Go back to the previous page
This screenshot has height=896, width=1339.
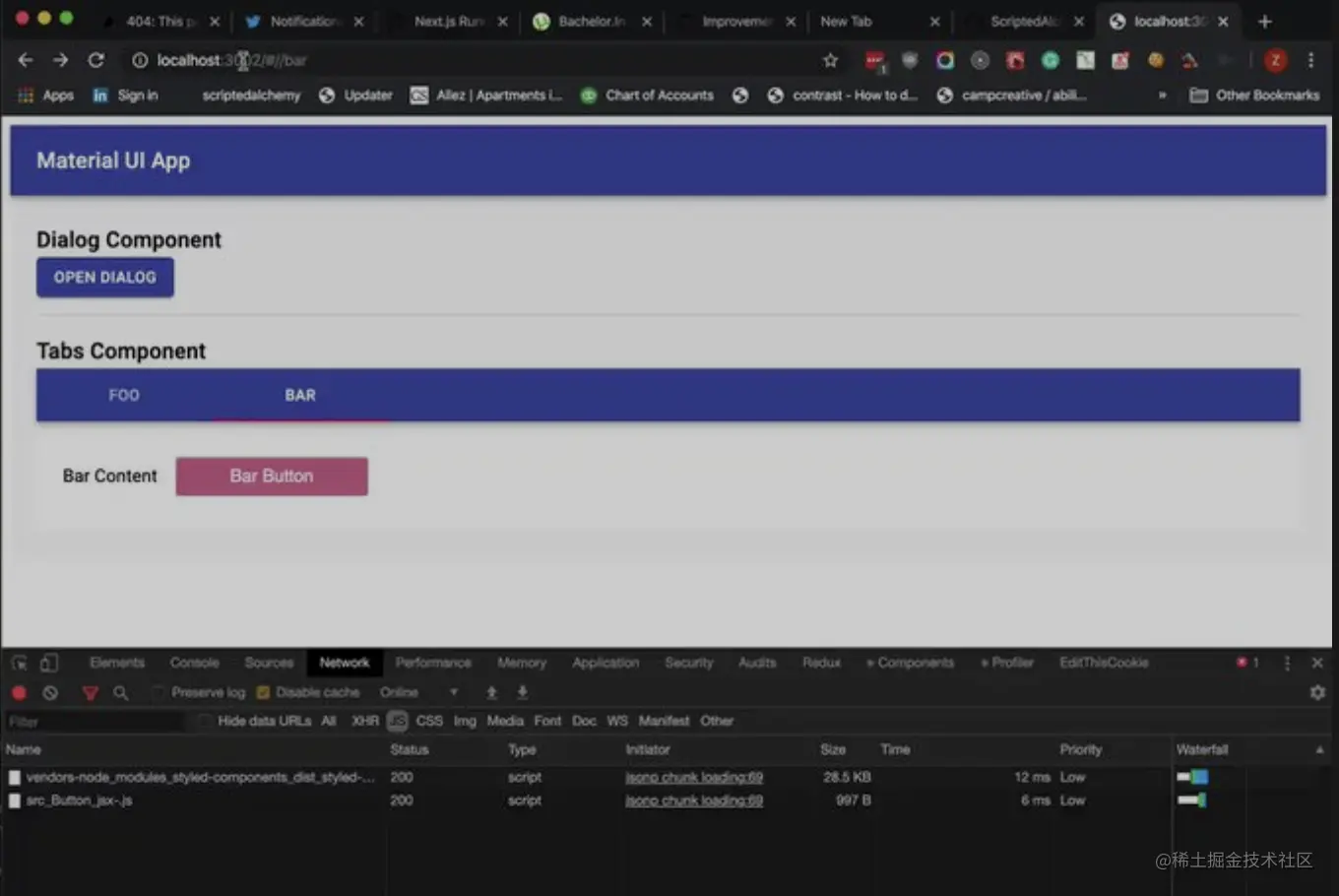[26, 60]
